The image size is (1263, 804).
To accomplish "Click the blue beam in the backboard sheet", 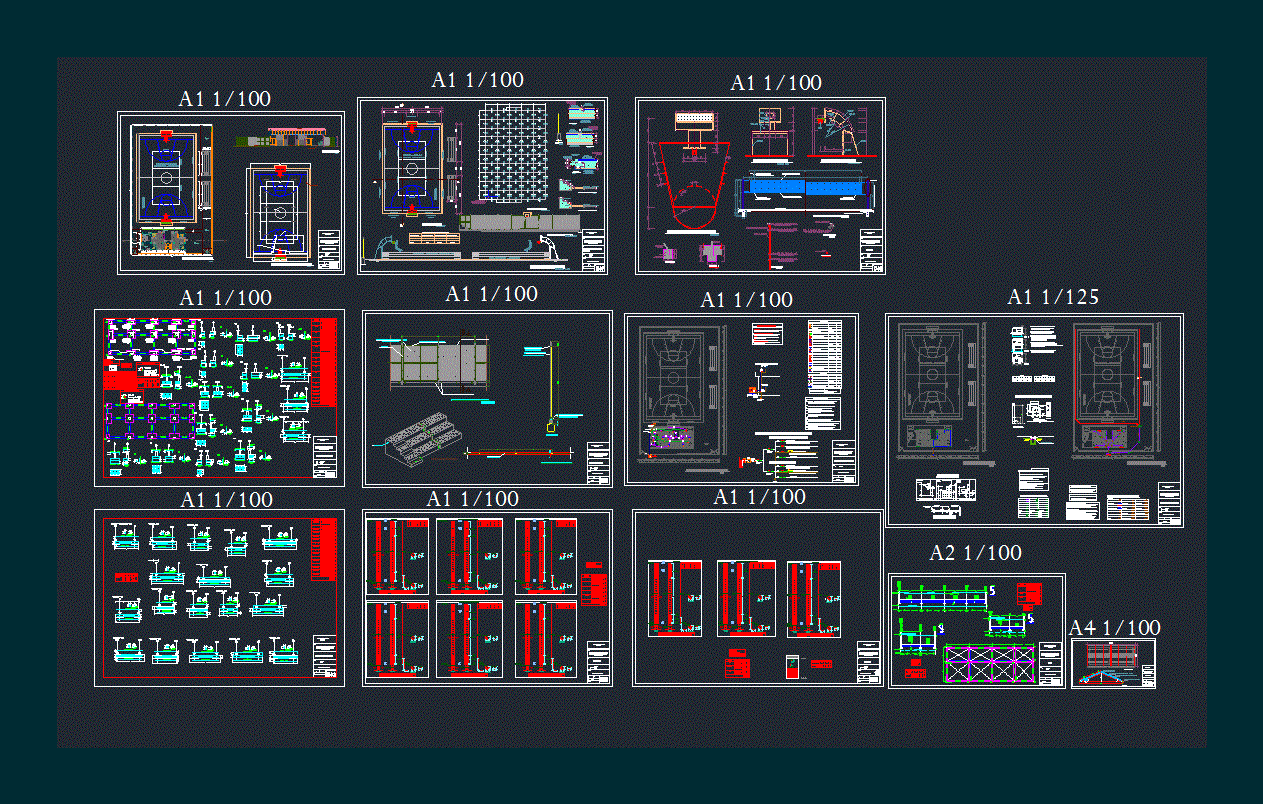I will click(x=806, y=187).
